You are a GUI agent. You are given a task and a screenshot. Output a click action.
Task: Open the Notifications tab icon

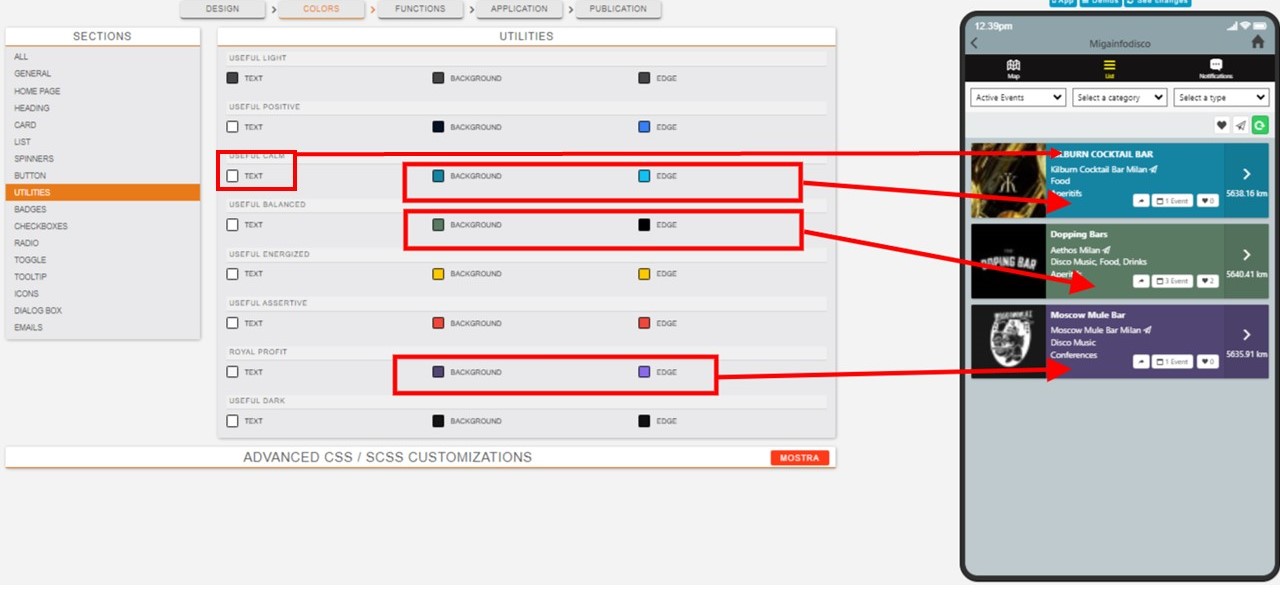(x=1215, y=66)
